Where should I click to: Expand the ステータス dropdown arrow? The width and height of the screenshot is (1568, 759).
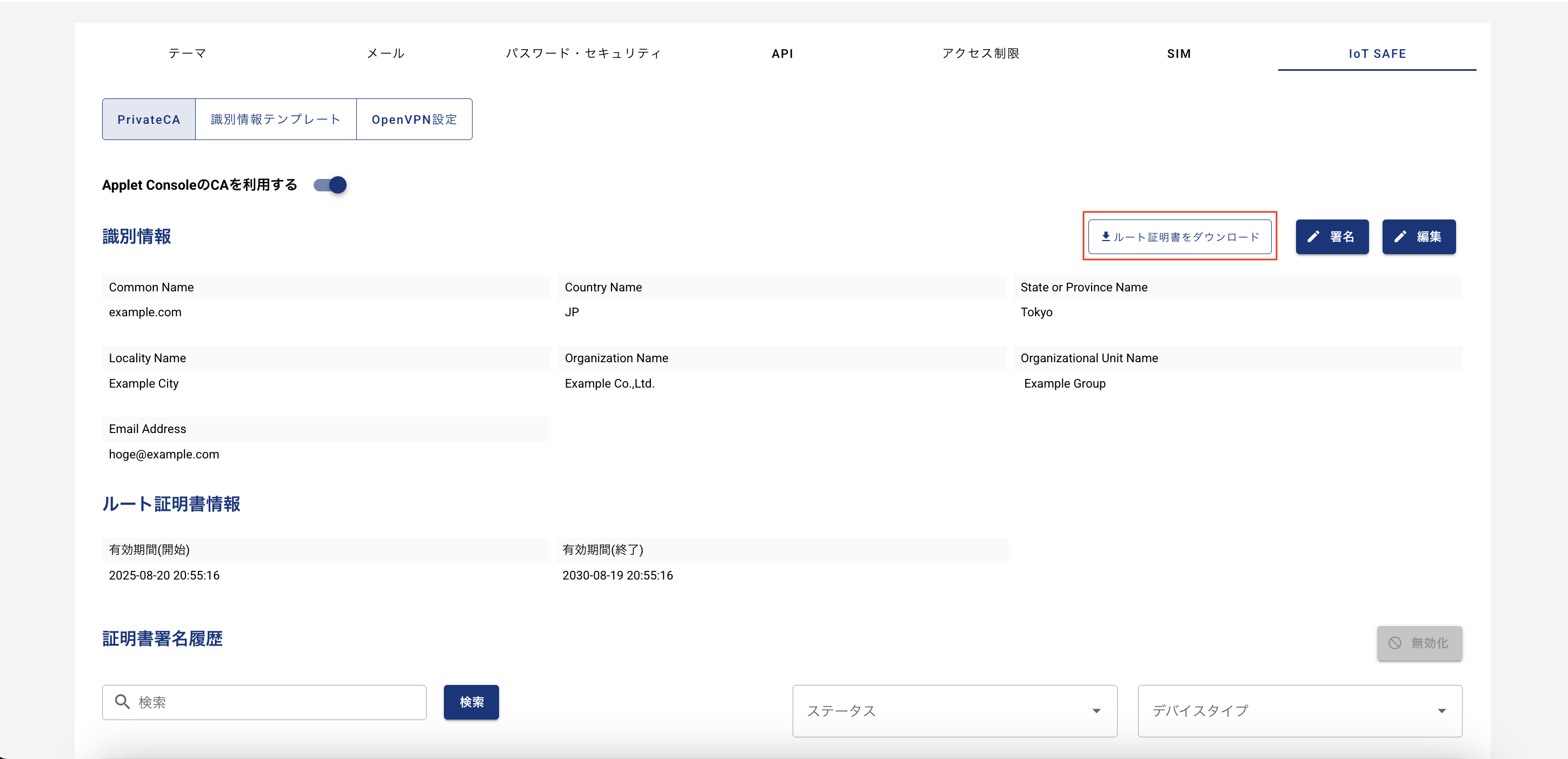(1095, 710)
